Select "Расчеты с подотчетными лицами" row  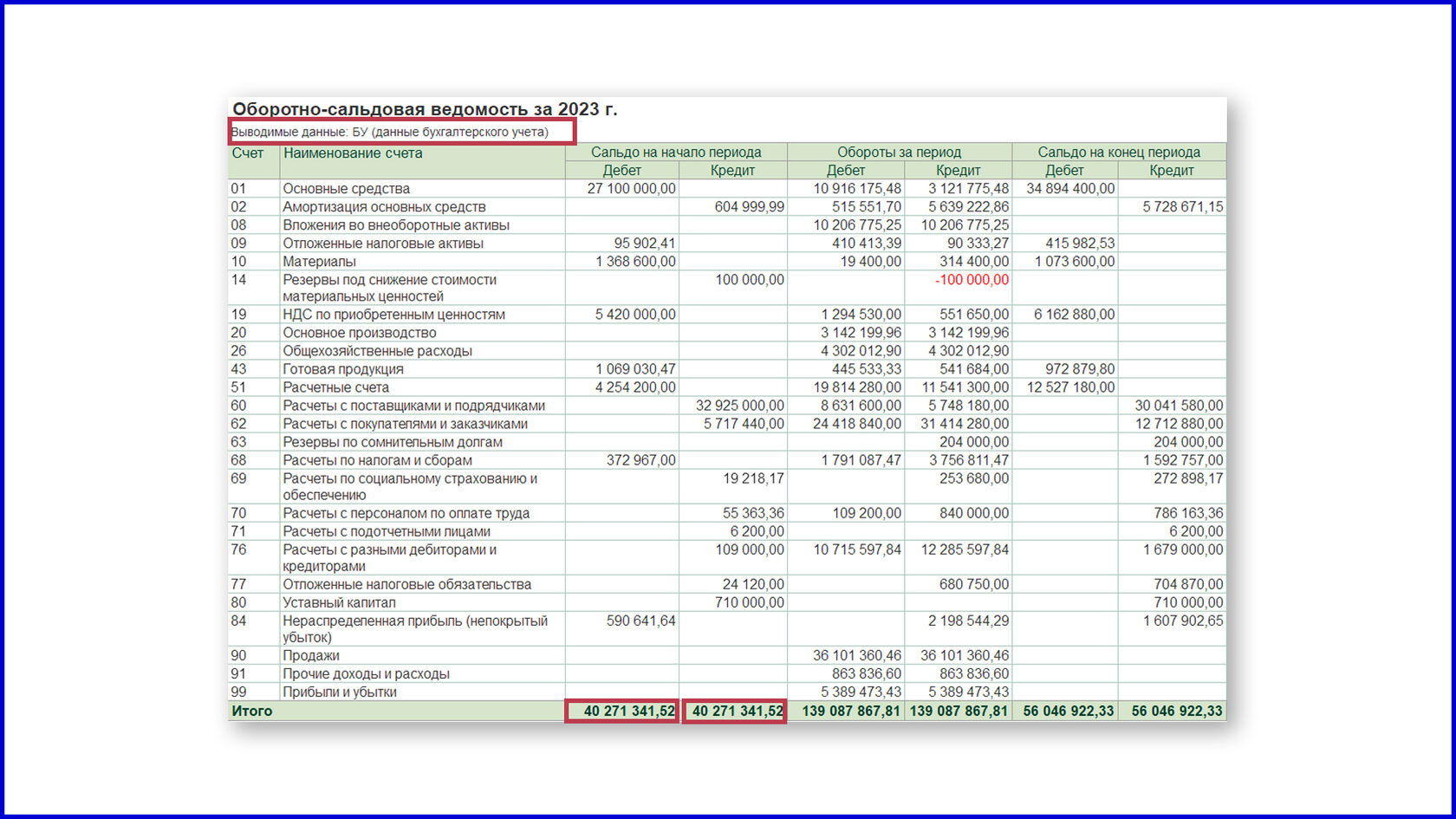coord(726,531)
